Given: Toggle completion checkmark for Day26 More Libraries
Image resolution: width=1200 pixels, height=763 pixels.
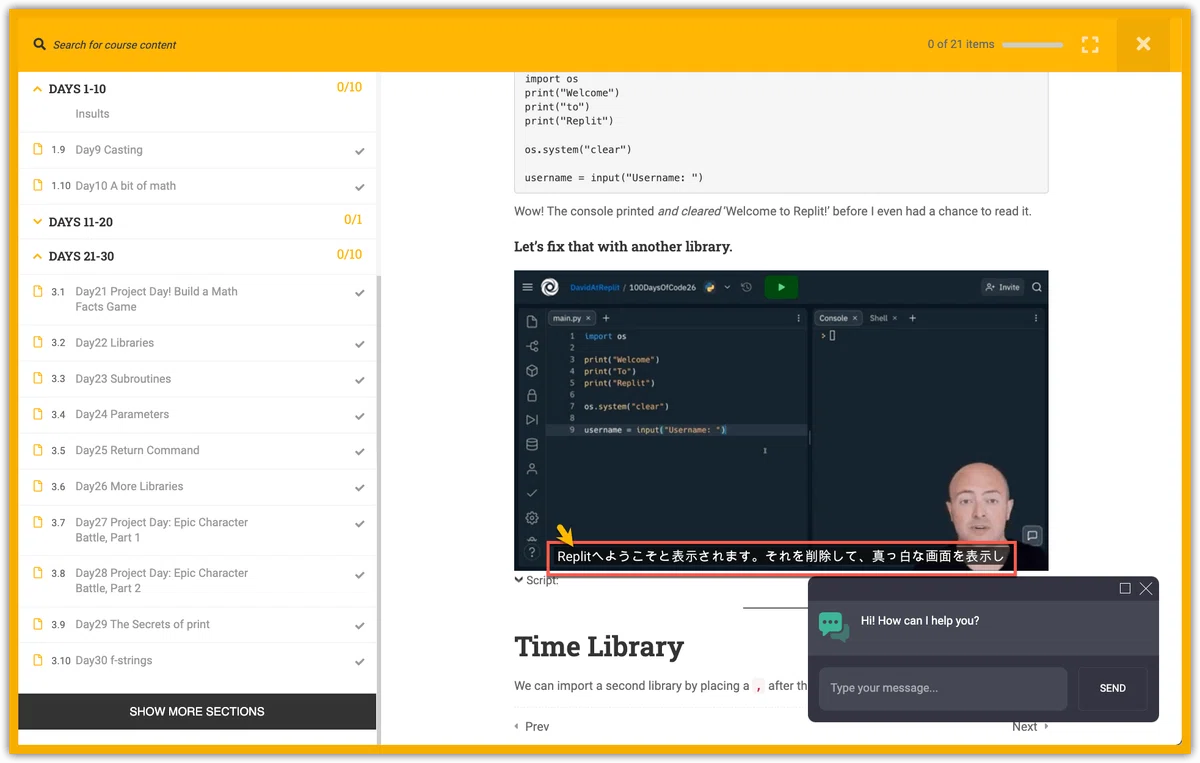Looking at the screenshot, I should 360,488.
